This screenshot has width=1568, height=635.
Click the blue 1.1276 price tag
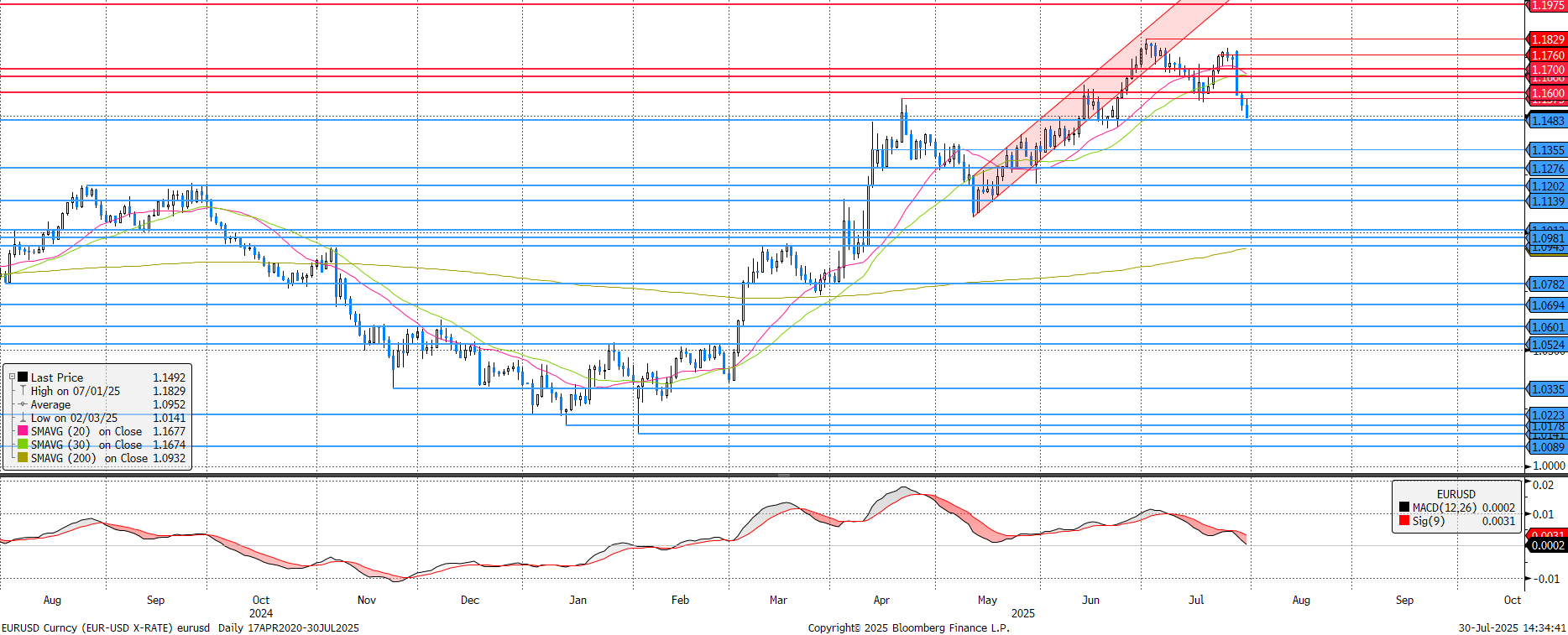[1546, 169]
